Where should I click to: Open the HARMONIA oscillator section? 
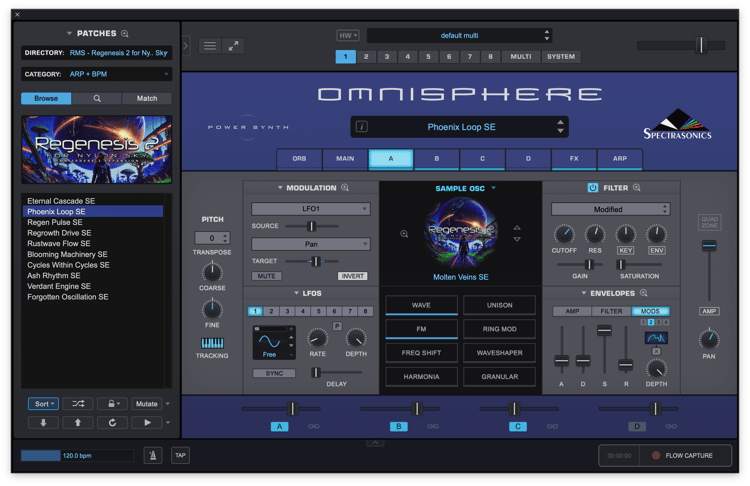pyautogui.click(x=421, y=376)
